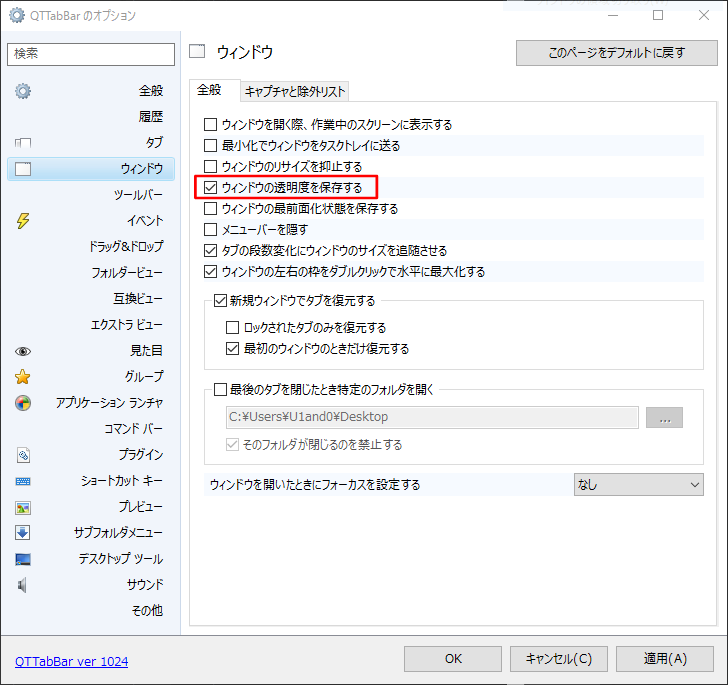Click the キャンセル(C) button

(x=559, y=659)
